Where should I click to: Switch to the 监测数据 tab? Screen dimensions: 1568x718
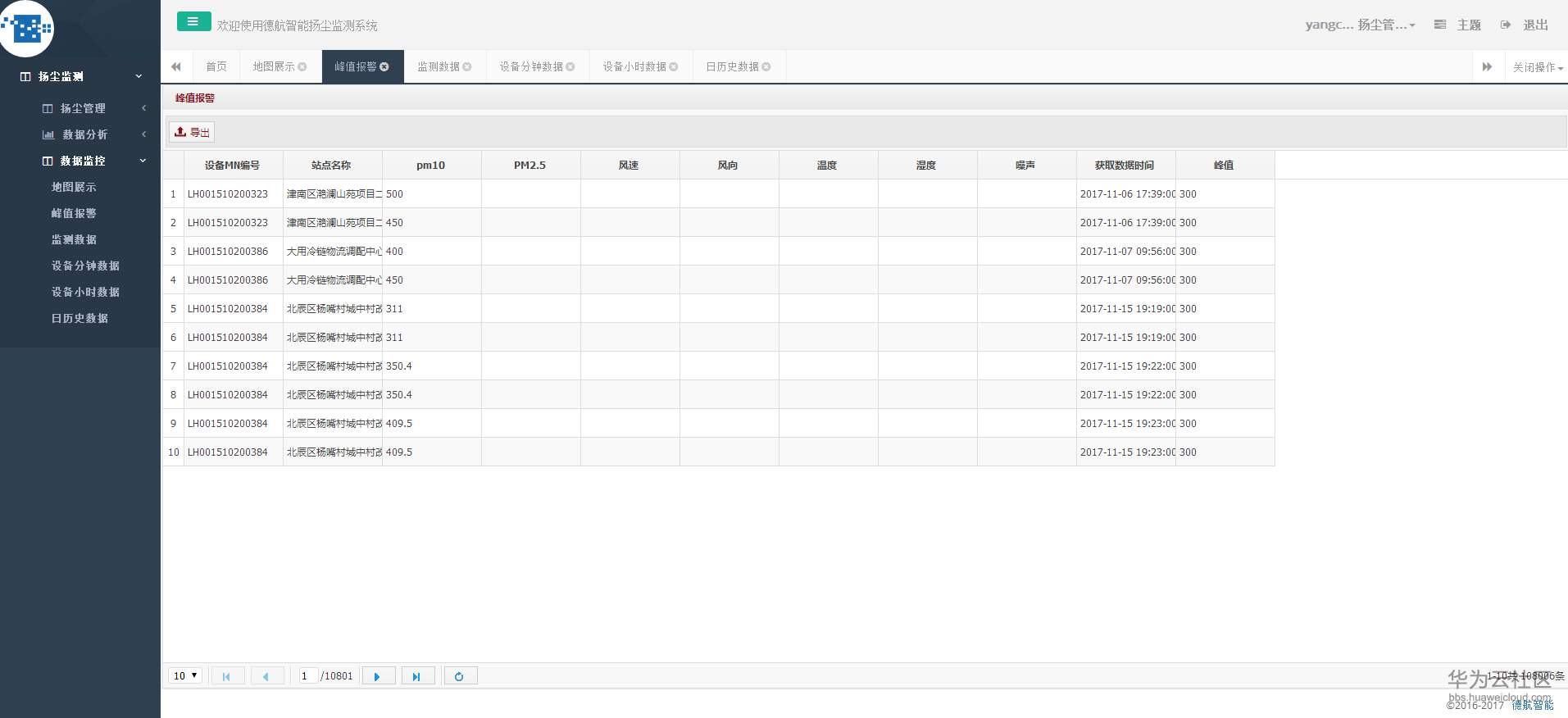439,67
